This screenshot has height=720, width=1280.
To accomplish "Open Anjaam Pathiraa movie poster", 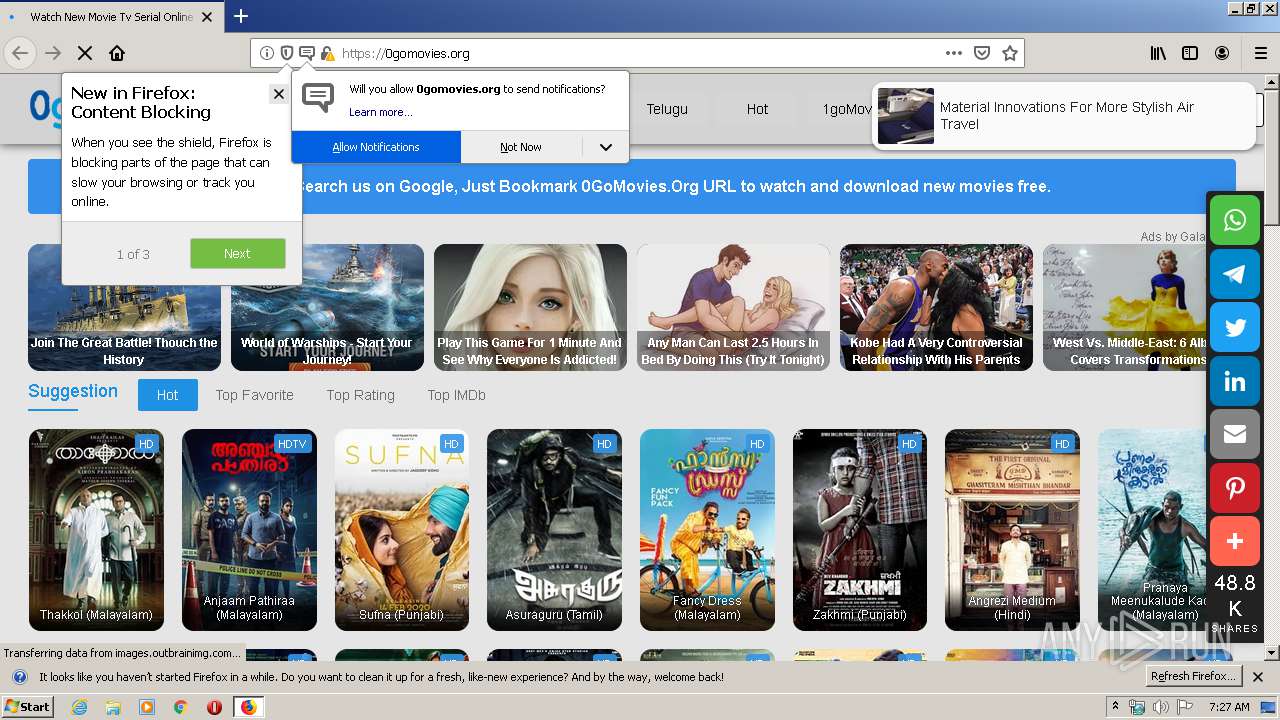I will pyautogui.click(x=249, y=530).
